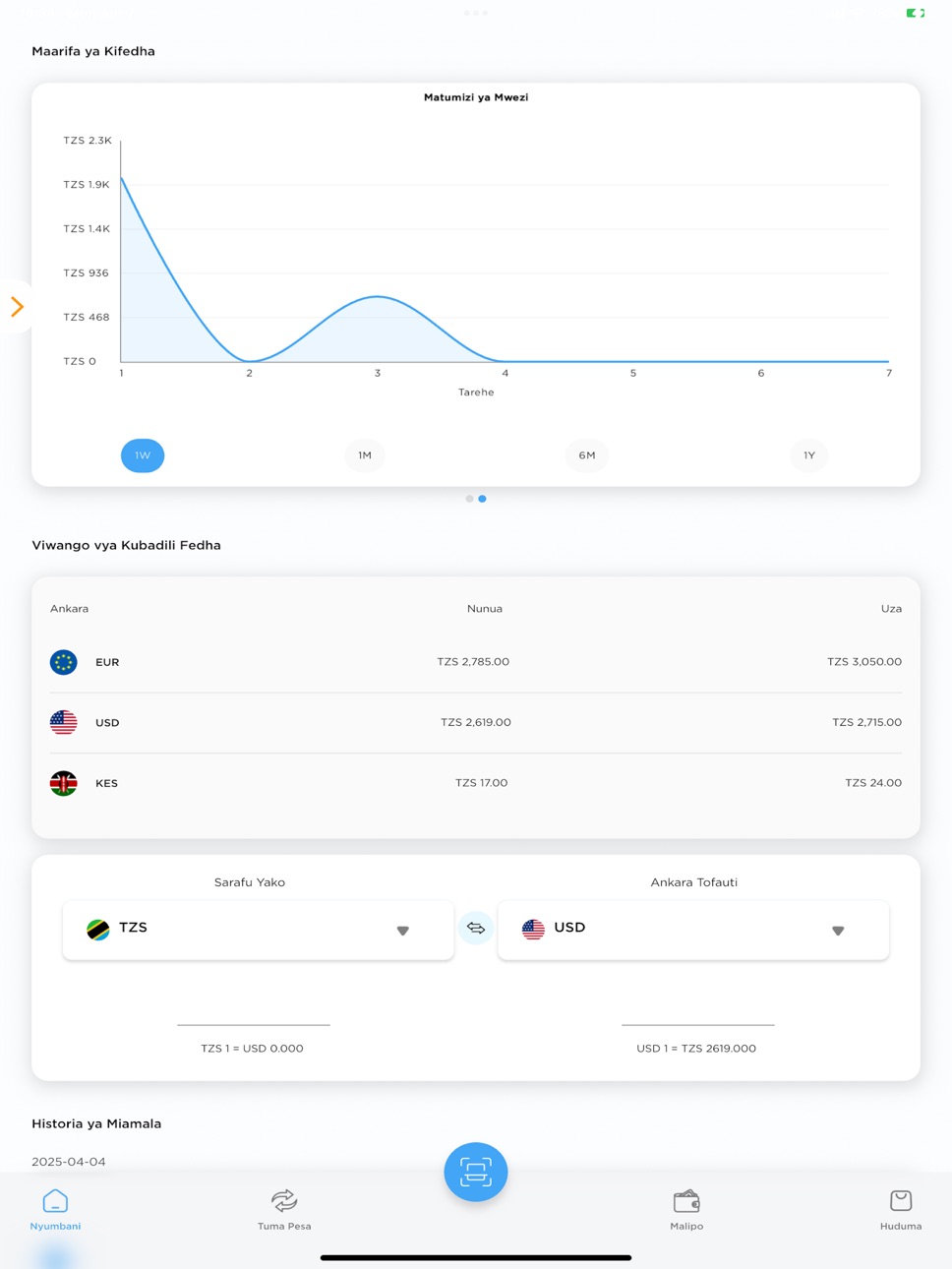Tap the USD 1 = TZS 2619.000 rate
Viewport: 952px width, 1269px height.
696,1049
